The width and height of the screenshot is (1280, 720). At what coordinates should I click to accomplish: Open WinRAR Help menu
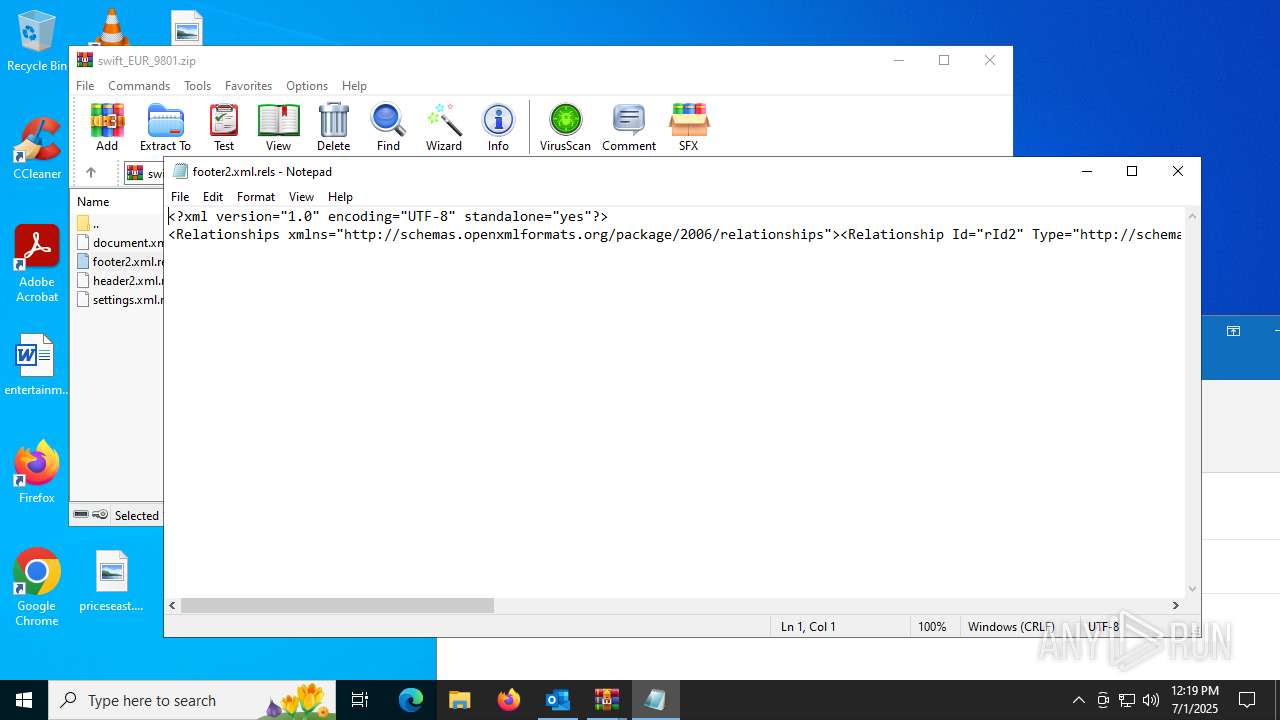[354, 86]
